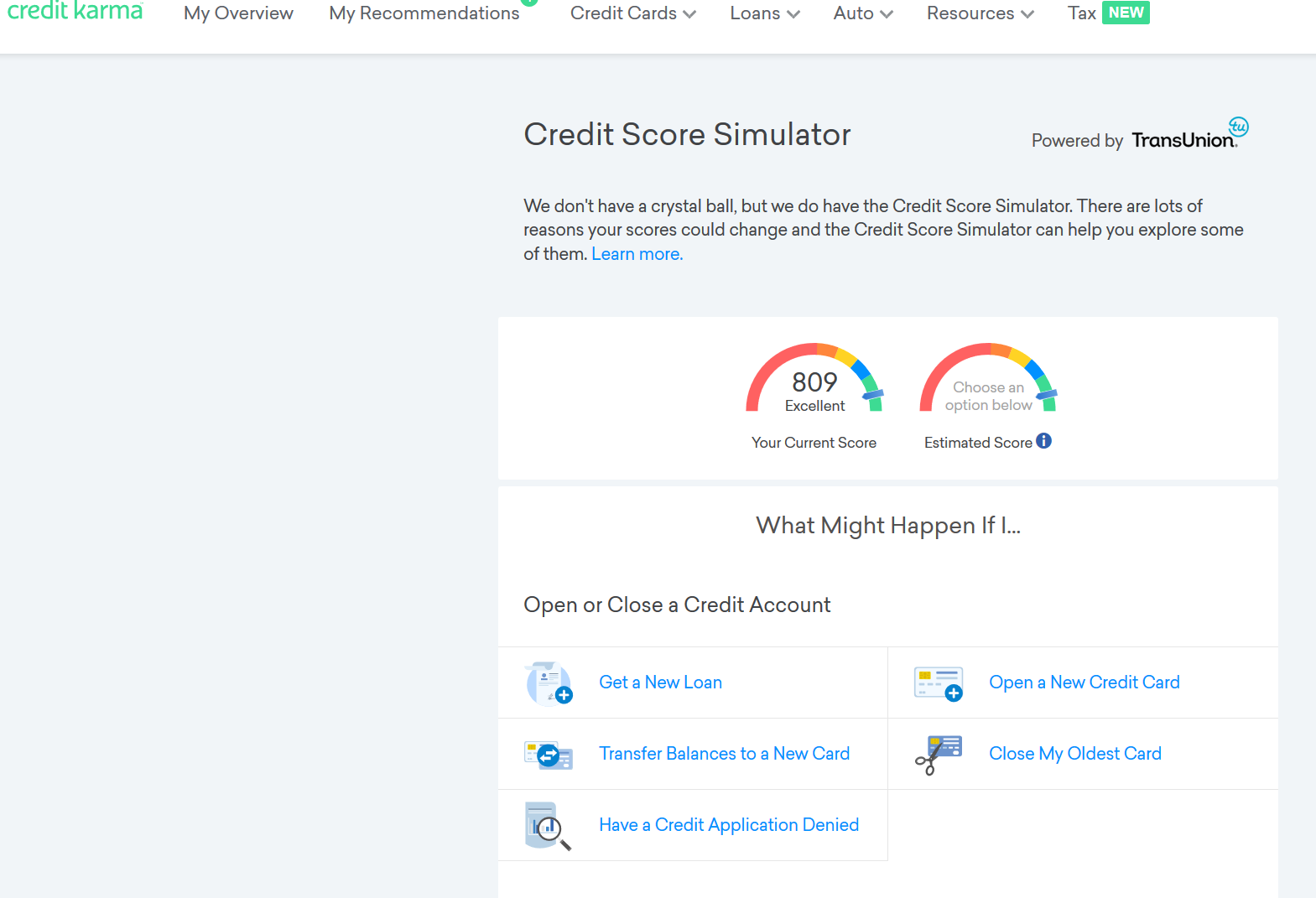Click the Credit Score Simulator title
This screenshot has width=1316, height=898.
(x=687, y=134)
